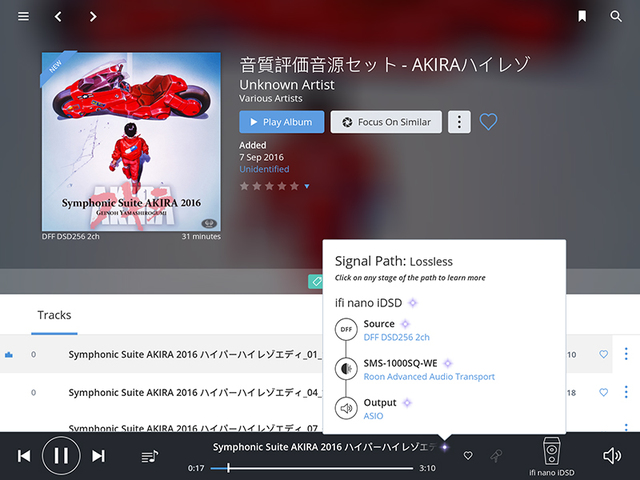Favorite the currently playing track

tap(468, 455)
